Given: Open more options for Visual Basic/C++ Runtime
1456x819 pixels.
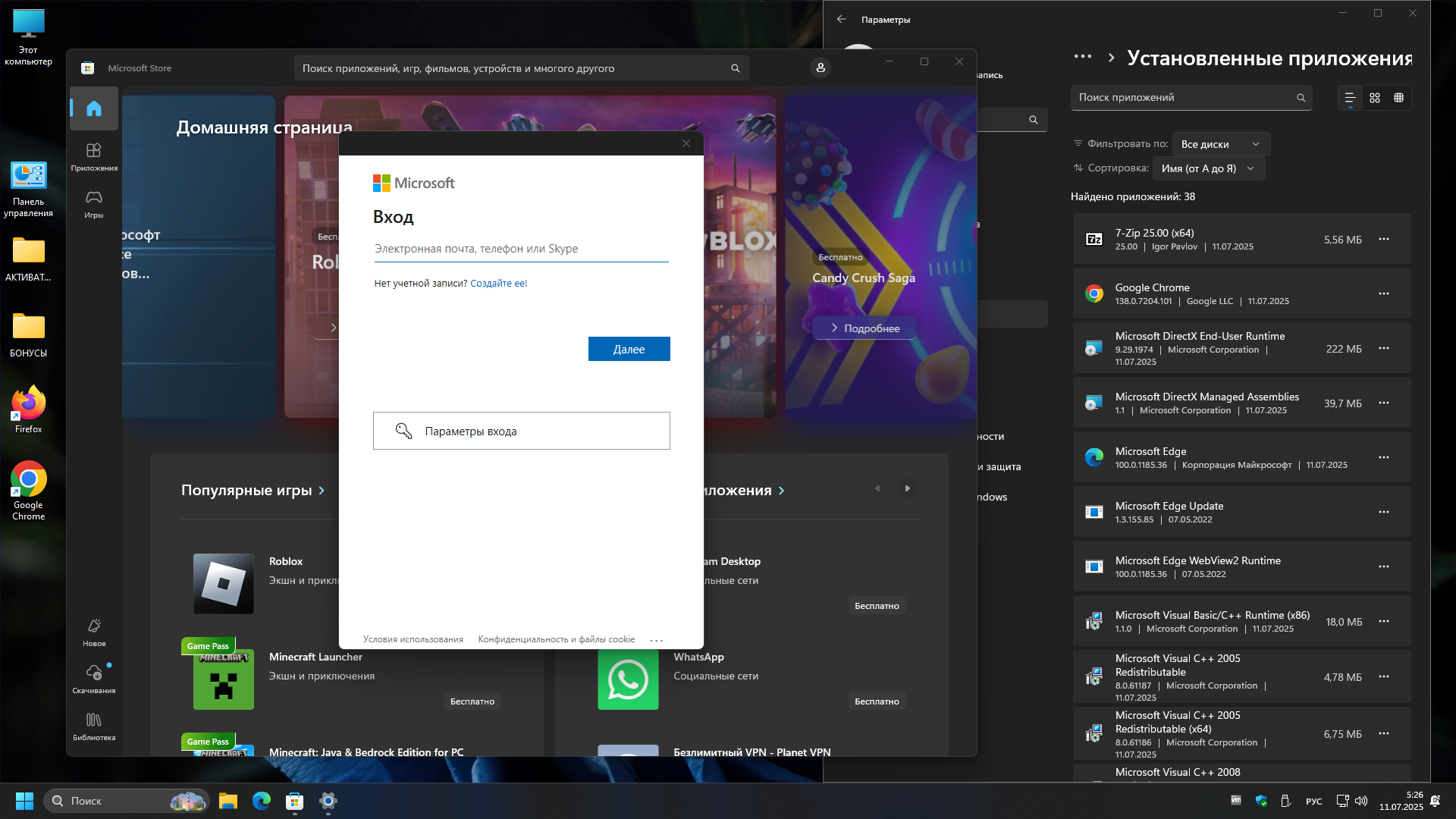Looking at the screenshot, I should [1384, 621].
